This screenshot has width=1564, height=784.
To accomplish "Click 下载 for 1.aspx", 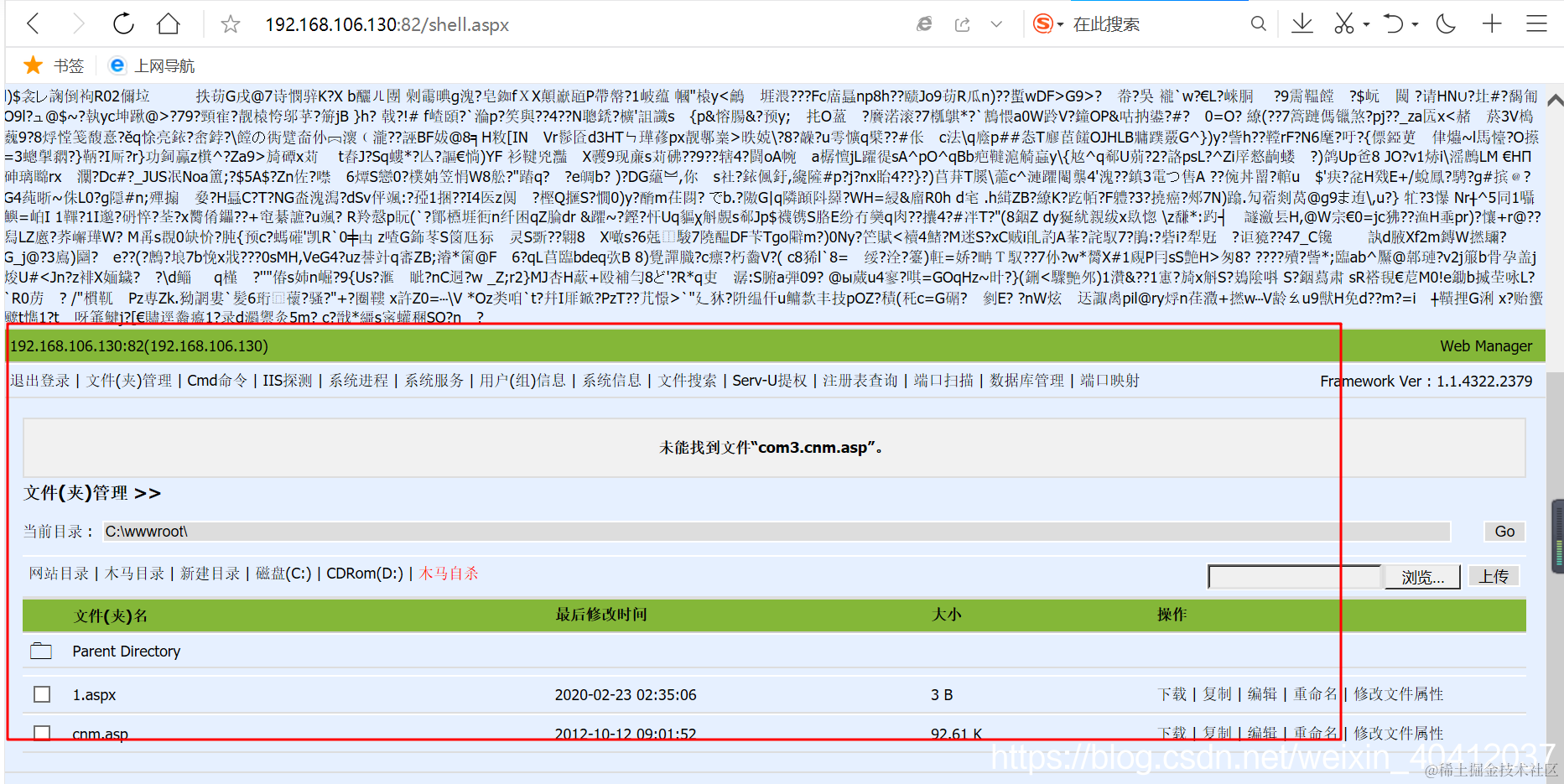I will 1172,694.
